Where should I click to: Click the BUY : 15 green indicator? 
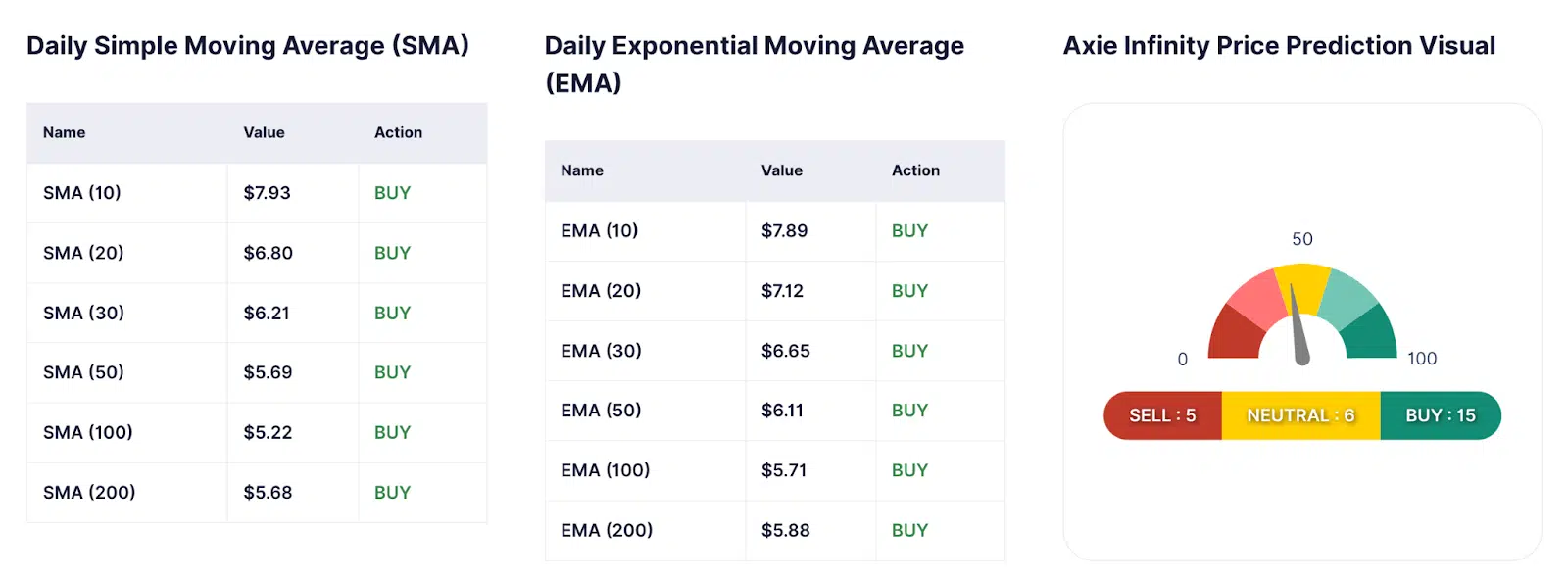pyautogui.click(x=1440, y=415)
